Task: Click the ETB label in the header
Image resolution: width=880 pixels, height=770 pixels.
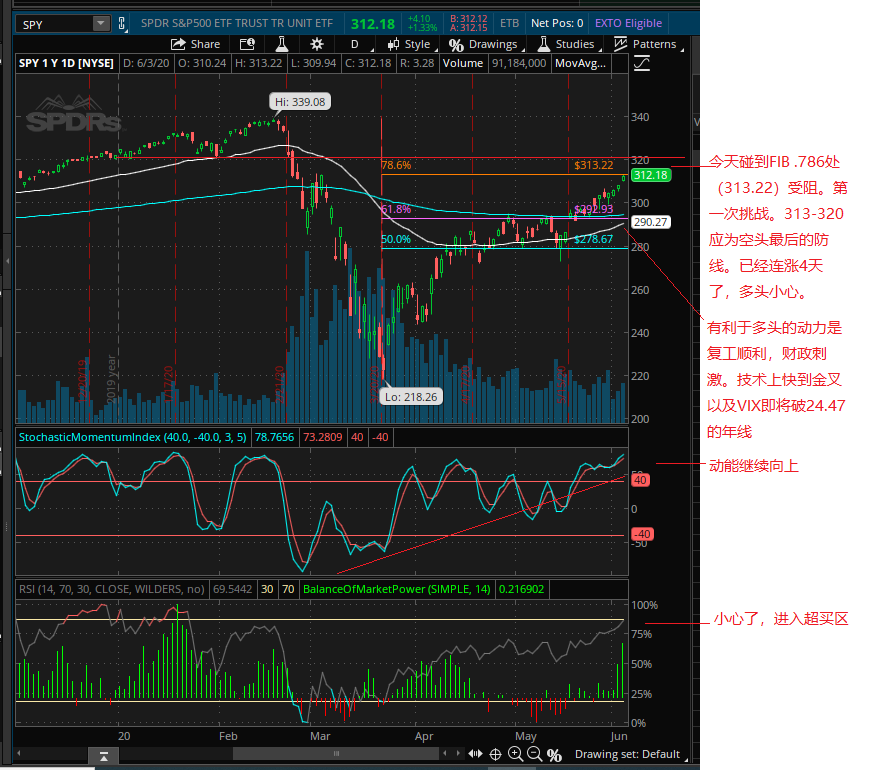Action: click(x=509, y=23)
